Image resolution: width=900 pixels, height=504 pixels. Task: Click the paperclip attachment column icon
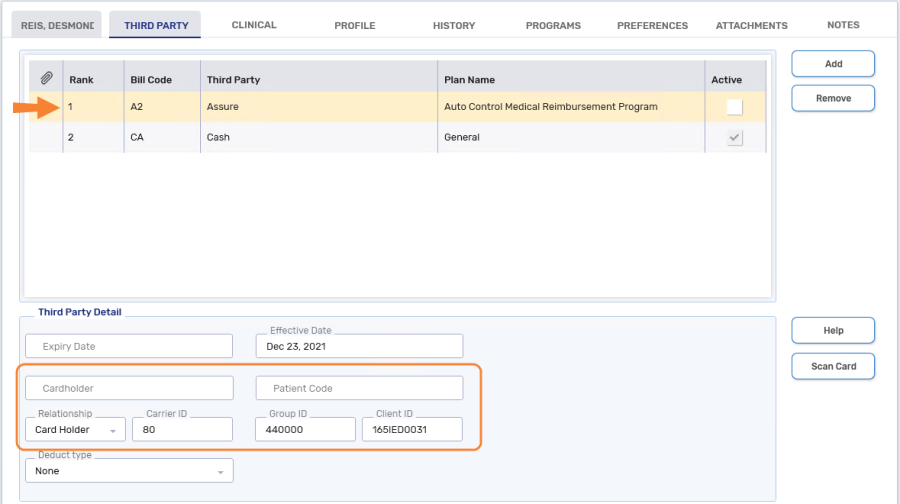pos(46,78)
